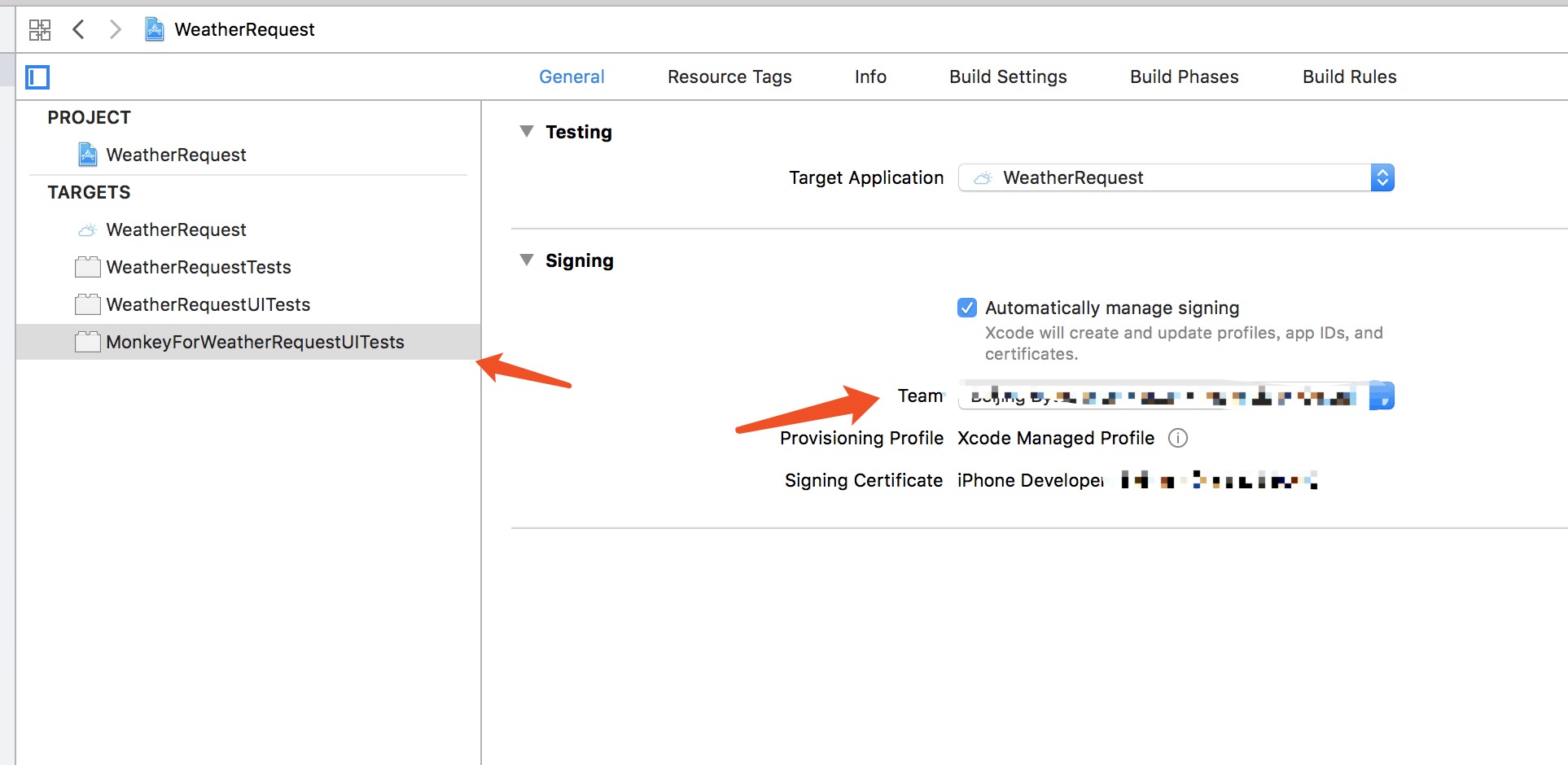
Task: Click the MonkeyForWeatherRequestUITests bundle icon
Action: (x=88, y=342)
